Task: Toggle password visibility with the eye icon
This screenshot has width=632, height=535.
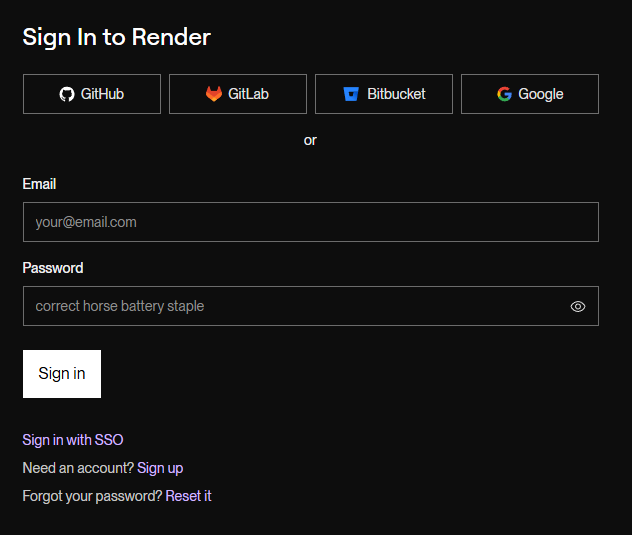Action: (x=577, y=307)
